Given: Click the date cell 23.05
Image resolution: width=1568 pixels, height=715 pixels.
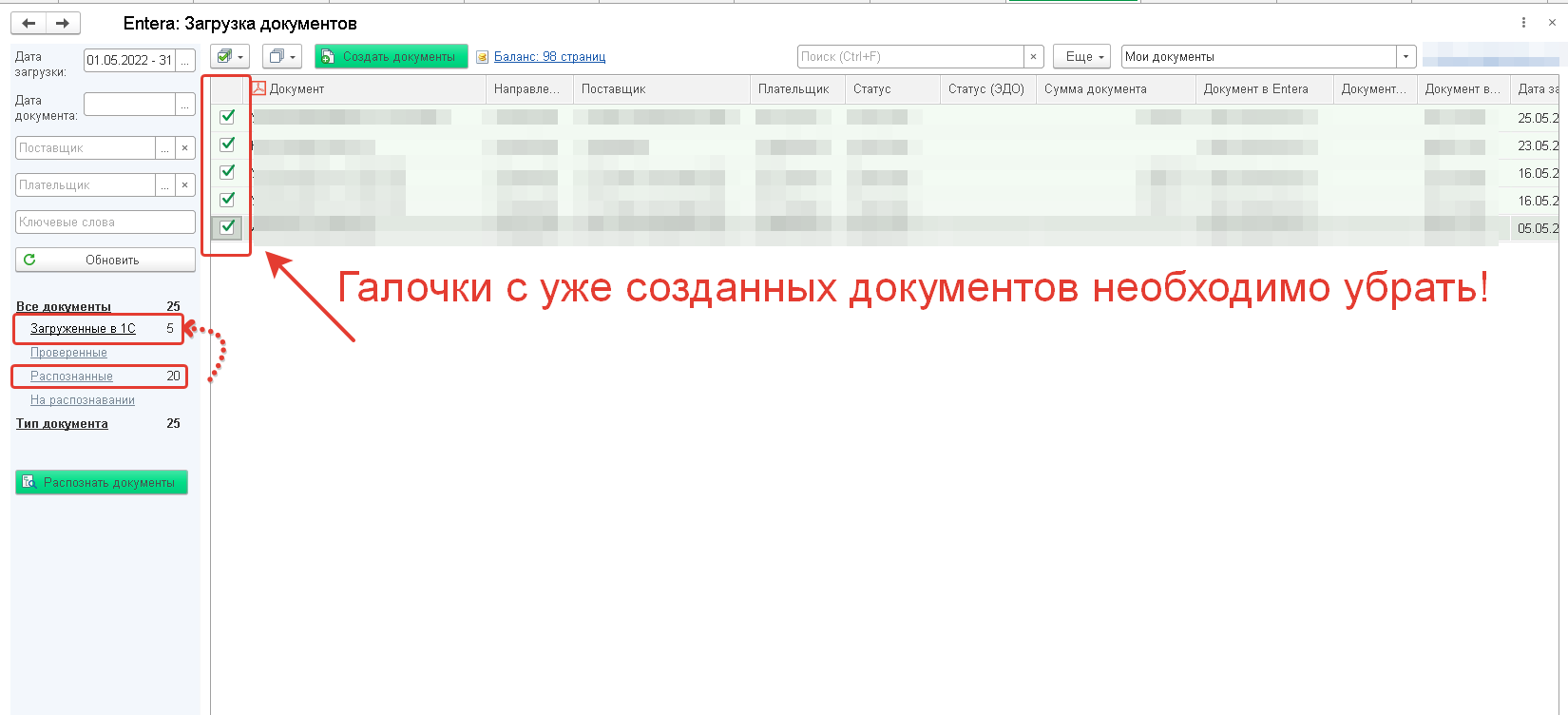Looking at the screenshot, I should click(1537, 146).
